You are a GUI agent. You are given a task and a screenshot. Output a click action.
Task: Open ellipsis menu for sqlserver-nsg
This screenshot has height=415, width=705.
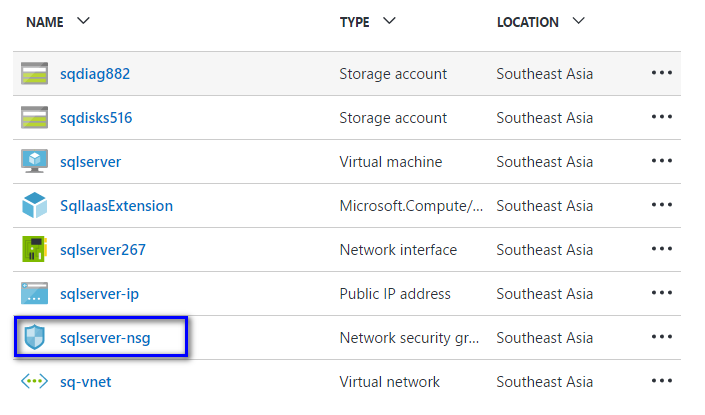coord(662,337)
